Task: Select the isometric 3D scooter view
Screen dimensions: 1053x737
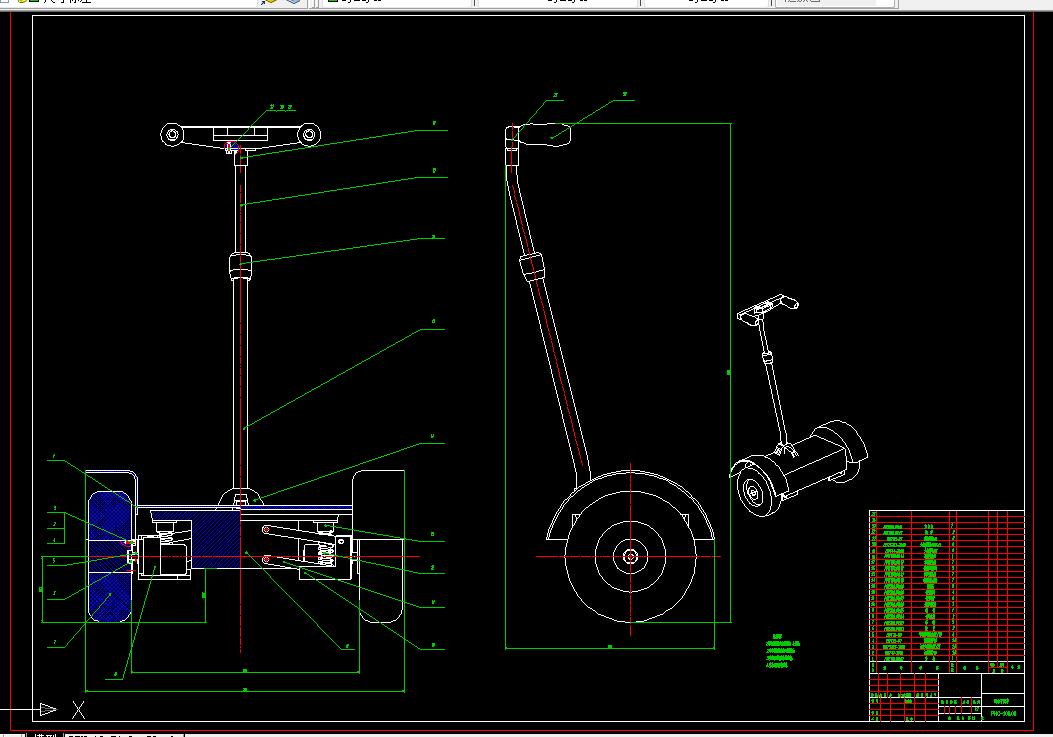Action: pos(798,406)
